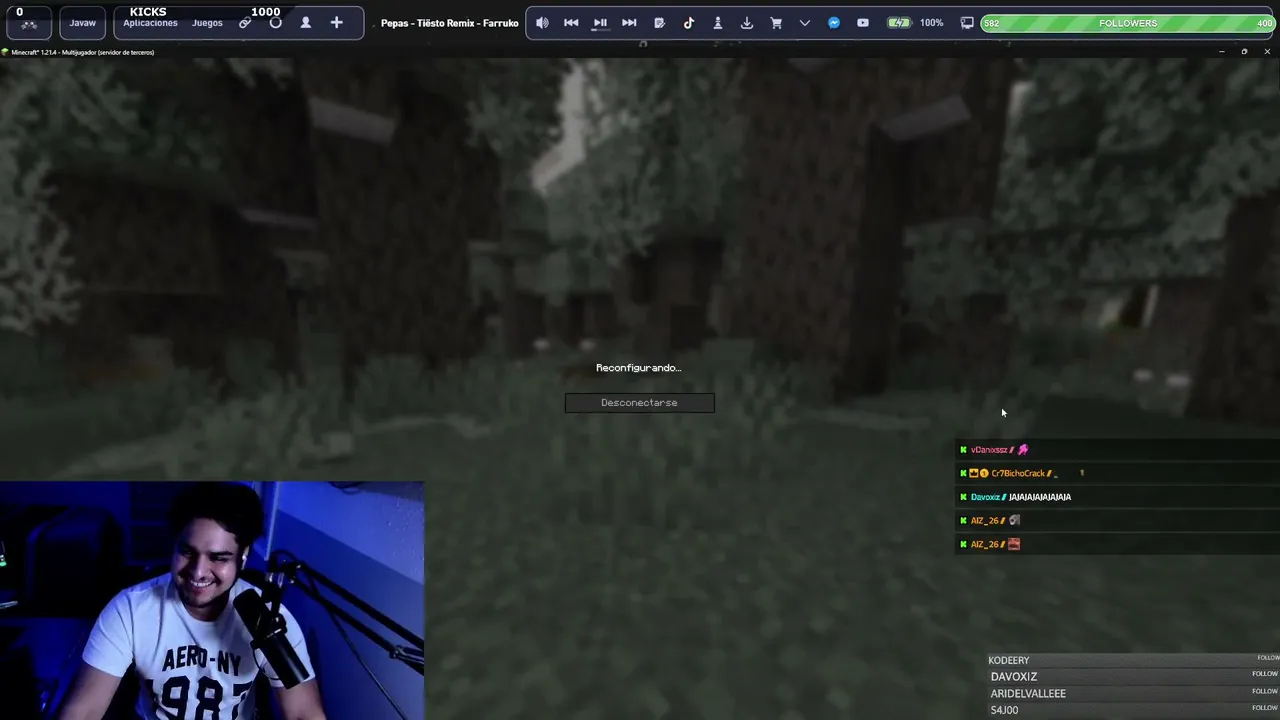The height and width of the screenshot is (720, 1280).
Task: Close the Minecraft window
Action: (1267, 51)
